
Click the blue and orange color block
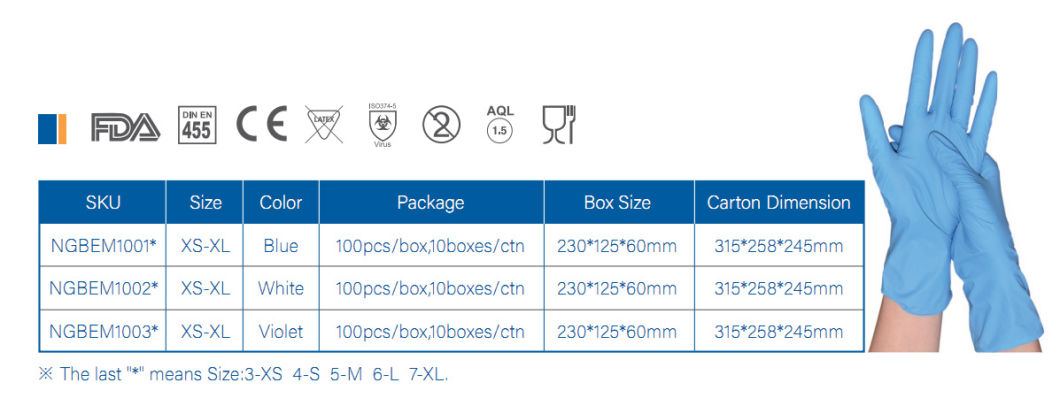pos(52,128)
